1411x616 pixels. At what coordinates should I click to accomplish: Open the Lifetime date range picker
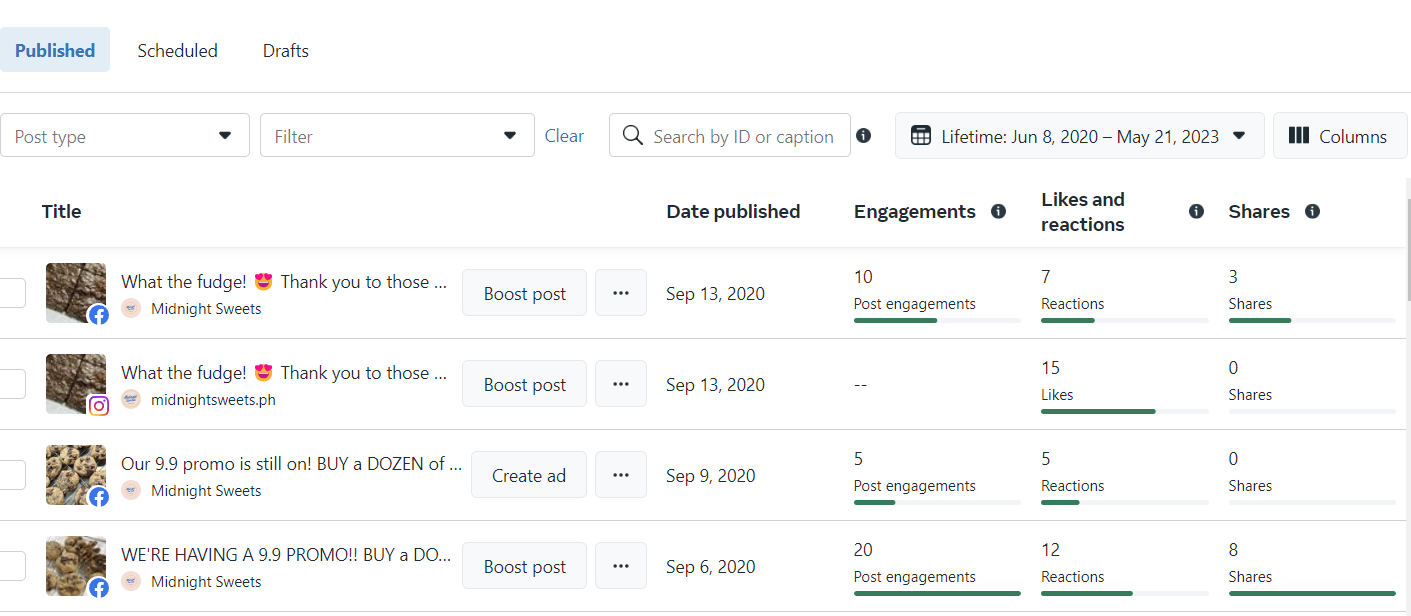[x=1079, y=136]
